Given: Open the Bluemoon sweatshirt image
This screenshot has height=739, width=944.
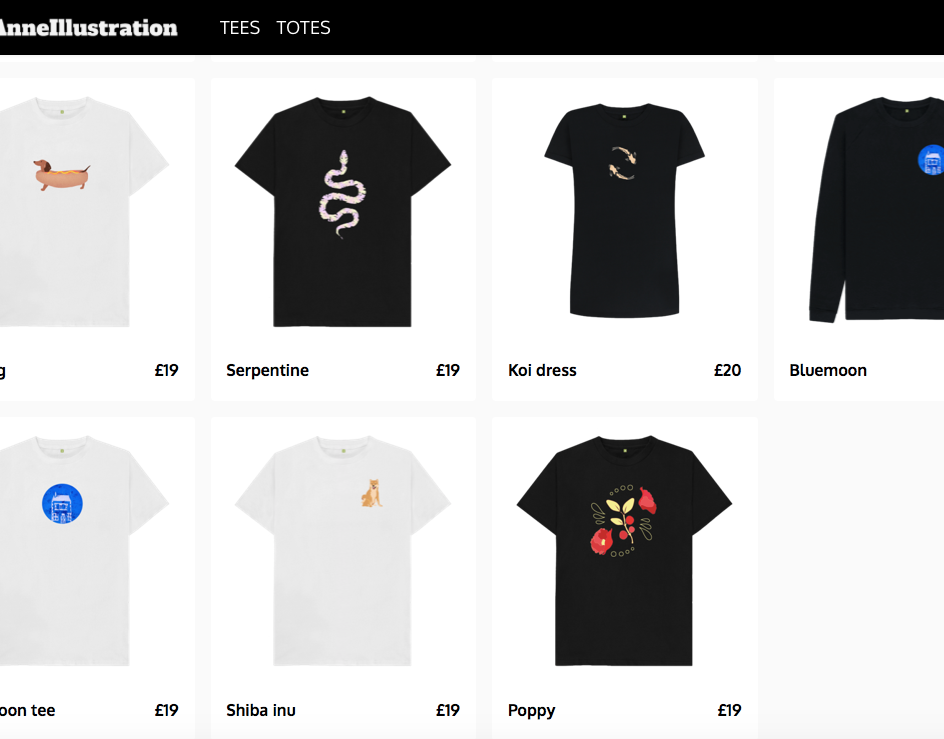Looking at the screenshot, I should tap(877, 210).
